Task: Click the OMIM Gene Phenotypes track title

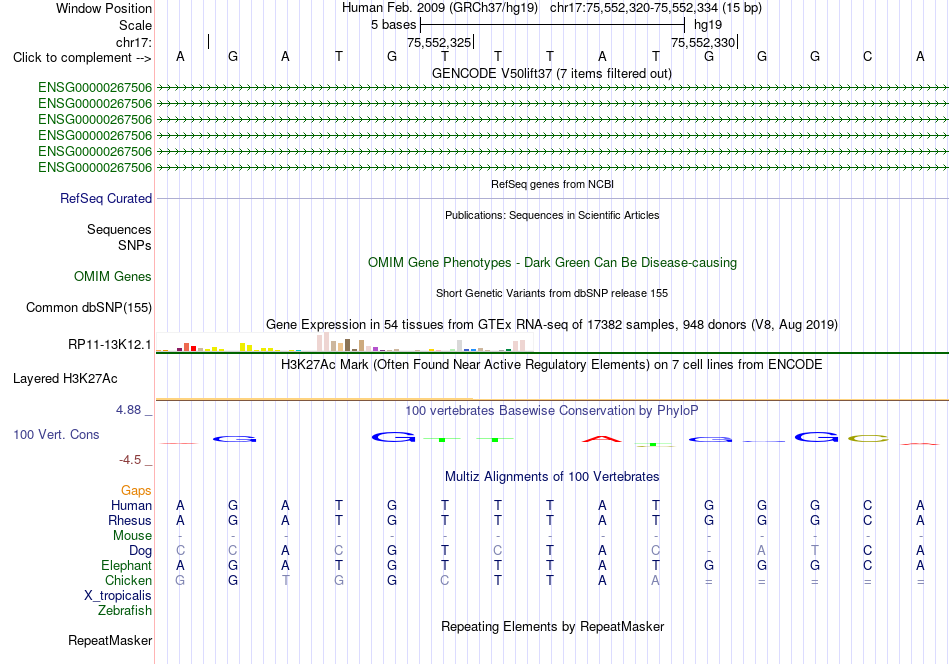Action: point(552,262)
